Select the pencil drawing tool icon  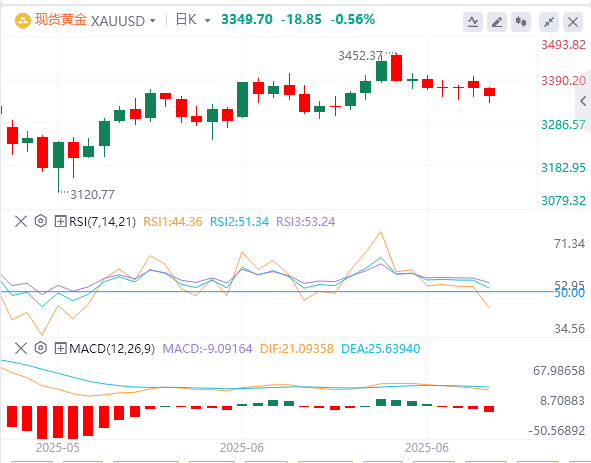point(497,22)
